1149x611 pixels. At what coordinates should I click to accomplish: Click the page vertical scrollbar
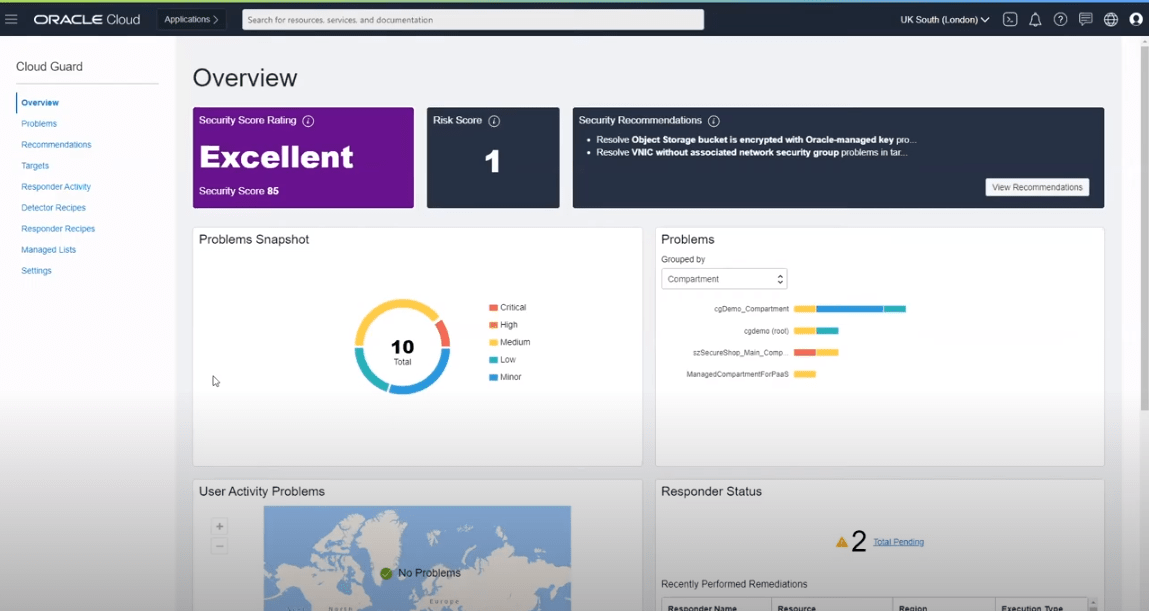point(1144,227)
